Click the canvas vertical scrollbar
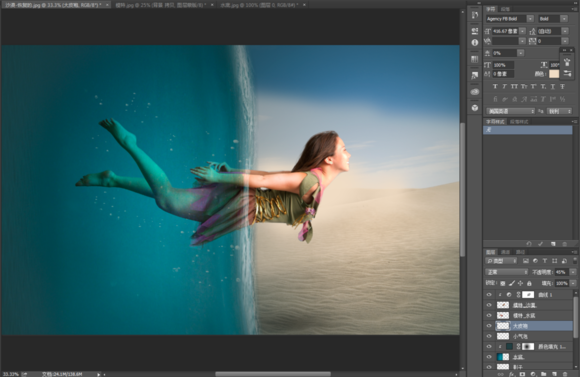580x377 pixels. pos(462,189)
